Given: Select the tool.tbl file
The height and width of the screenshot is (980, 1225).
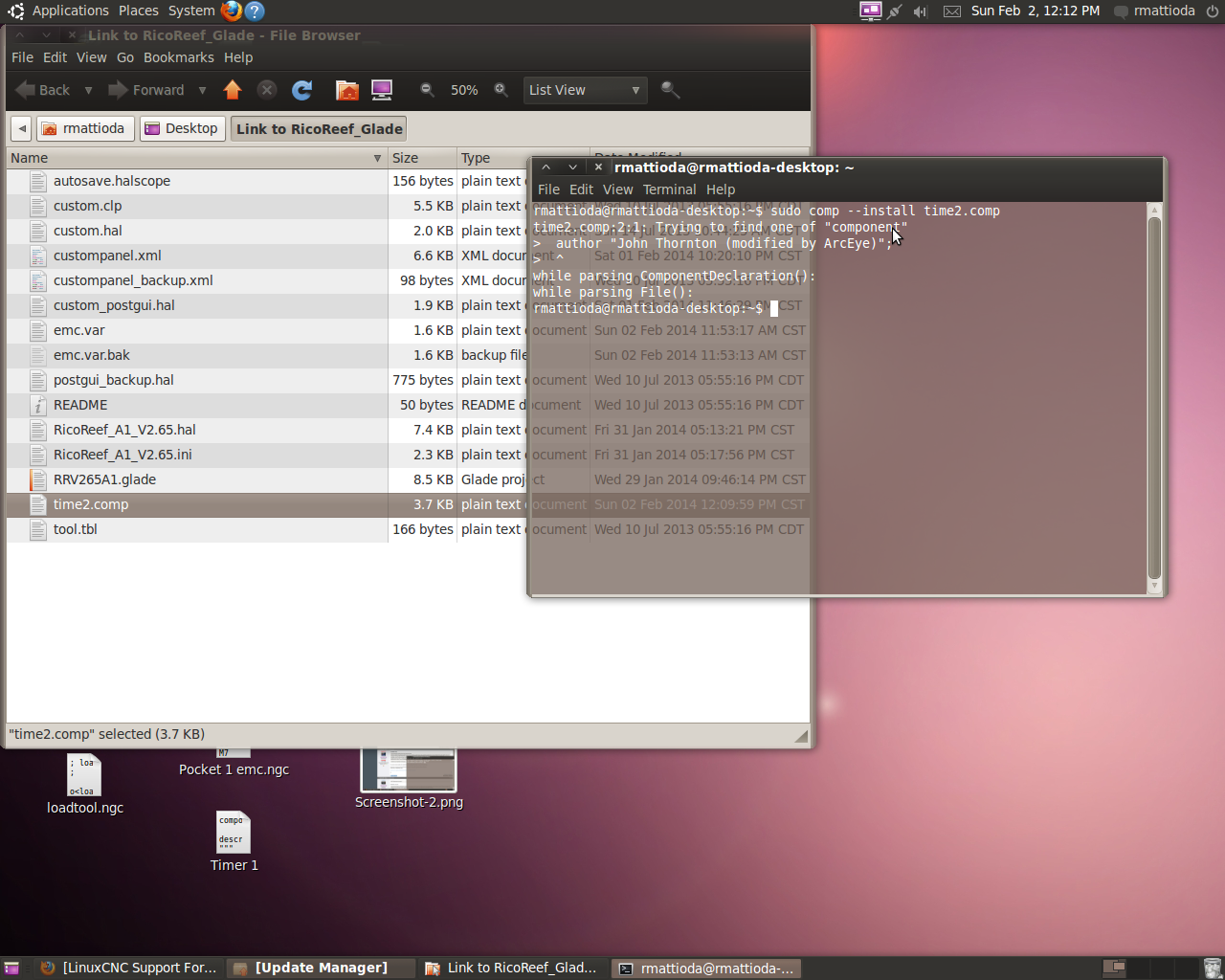Looking at the screenshot, I should [76, 529].
